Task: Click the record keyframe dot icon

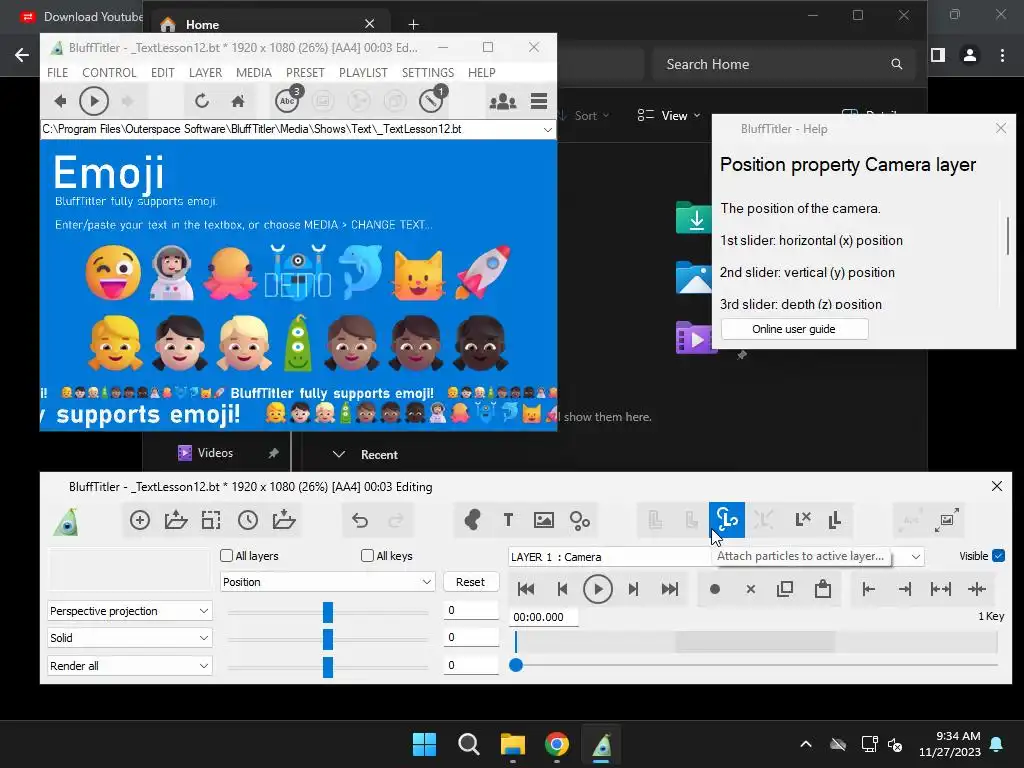Action: click(x=714, y=589)
